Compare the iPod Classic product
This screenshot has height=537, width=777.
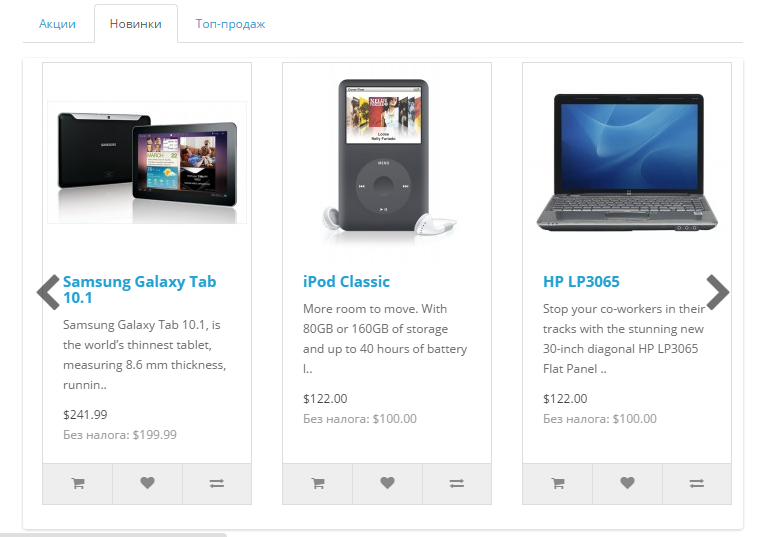[456, 483]
